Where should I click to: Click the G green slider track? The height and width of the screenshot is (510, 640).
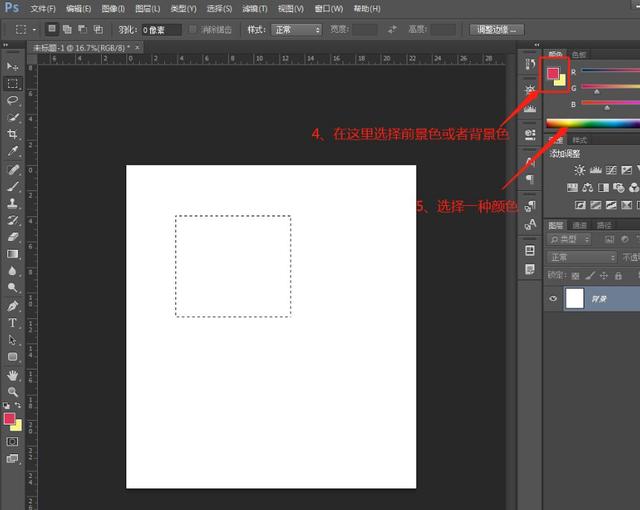click(610, 86)
